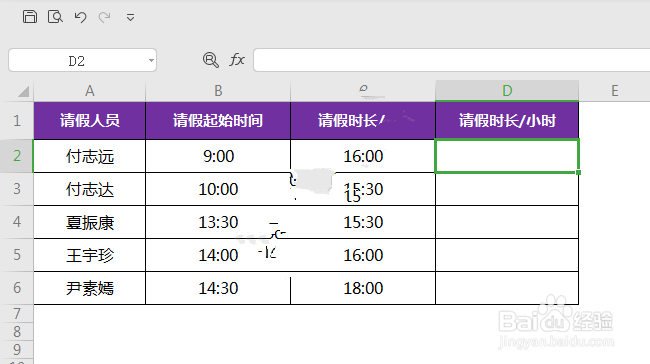
Task: Click header cell 请假时长/小时 in column D
Action: [507, 121]
